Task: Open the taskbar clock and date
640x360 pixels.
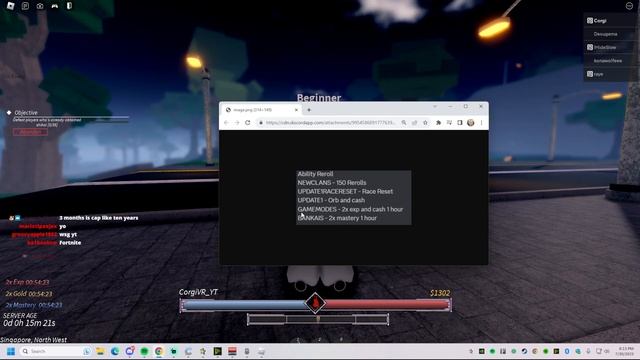Action: pos(626,351)
